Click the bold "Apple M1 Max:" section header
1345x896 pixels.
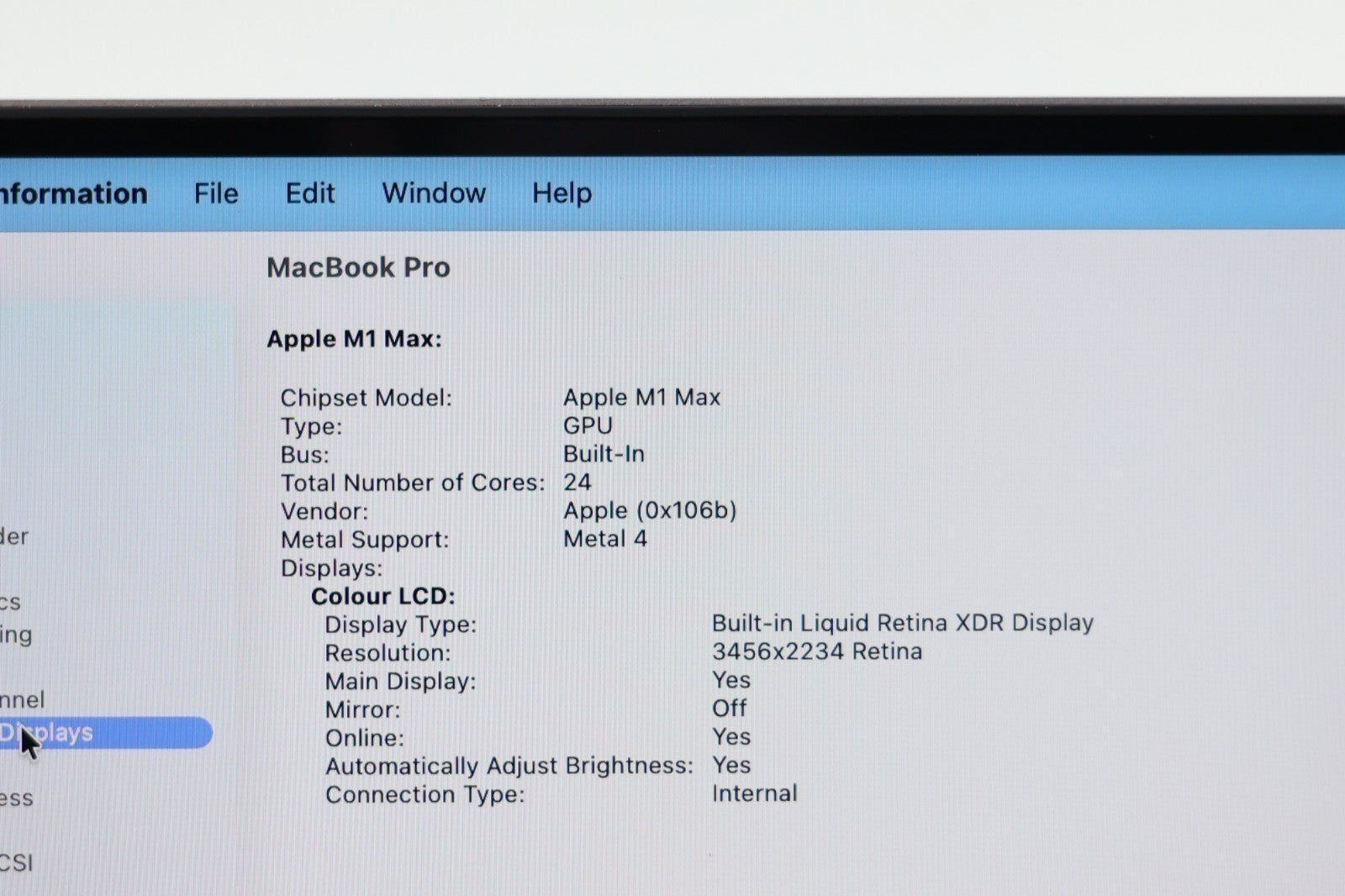coord(354,340)
